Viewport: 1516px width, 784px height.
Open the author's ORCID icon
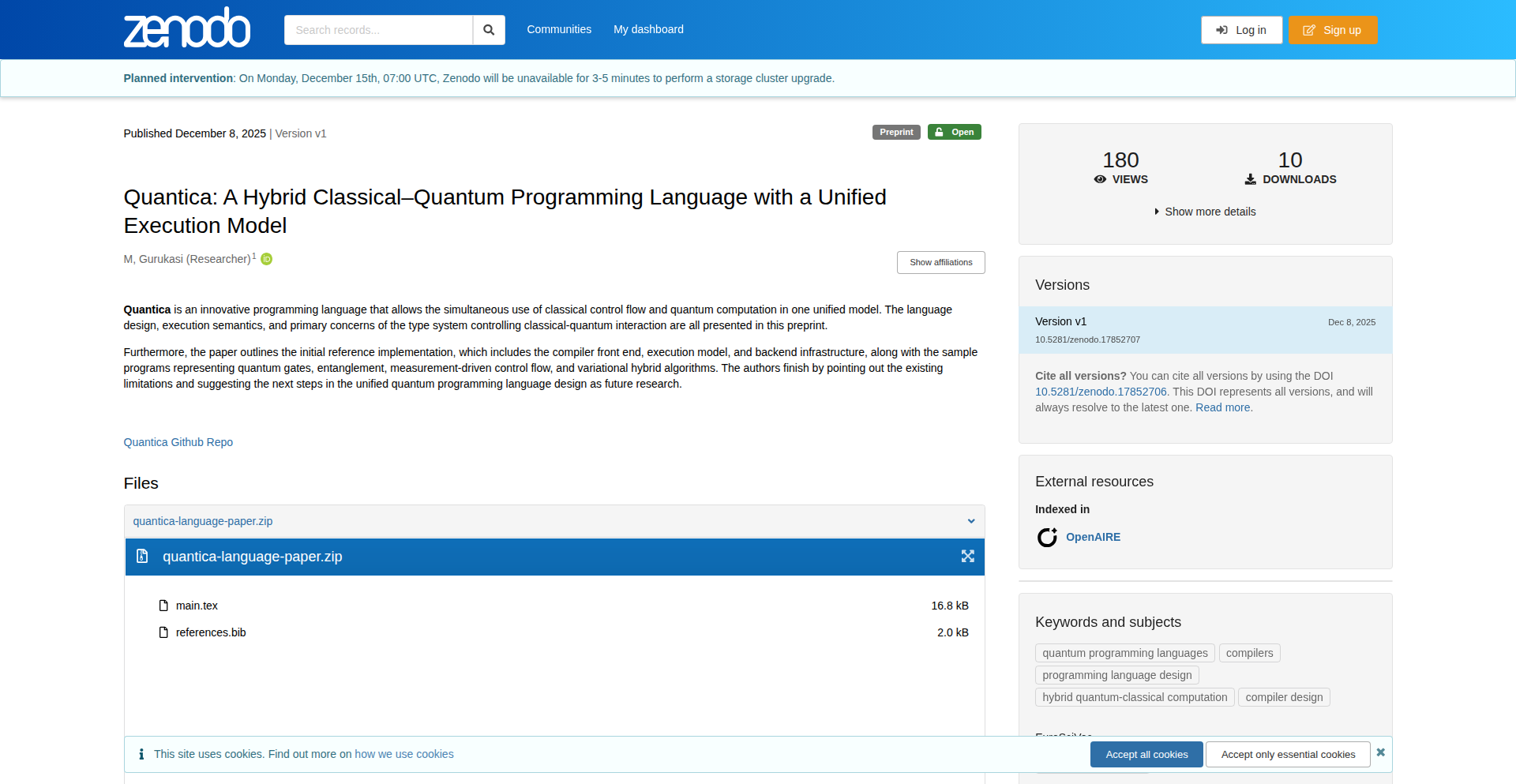[267, 259]
